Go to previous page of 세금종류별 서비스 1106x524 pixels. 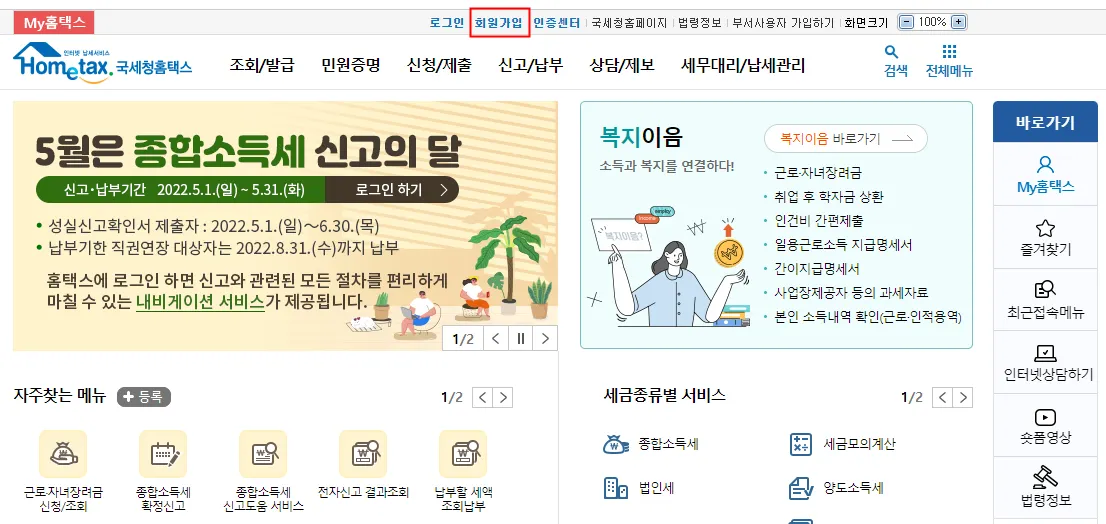(942, 398)
